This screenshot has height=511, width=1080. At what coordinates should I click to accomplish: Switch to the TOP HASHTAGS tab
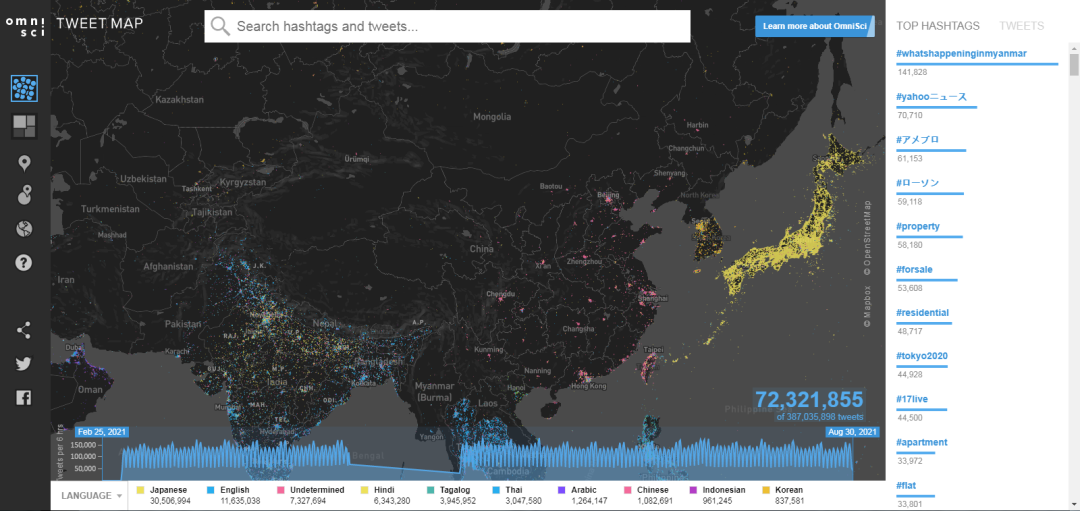(x=937, y=26)
